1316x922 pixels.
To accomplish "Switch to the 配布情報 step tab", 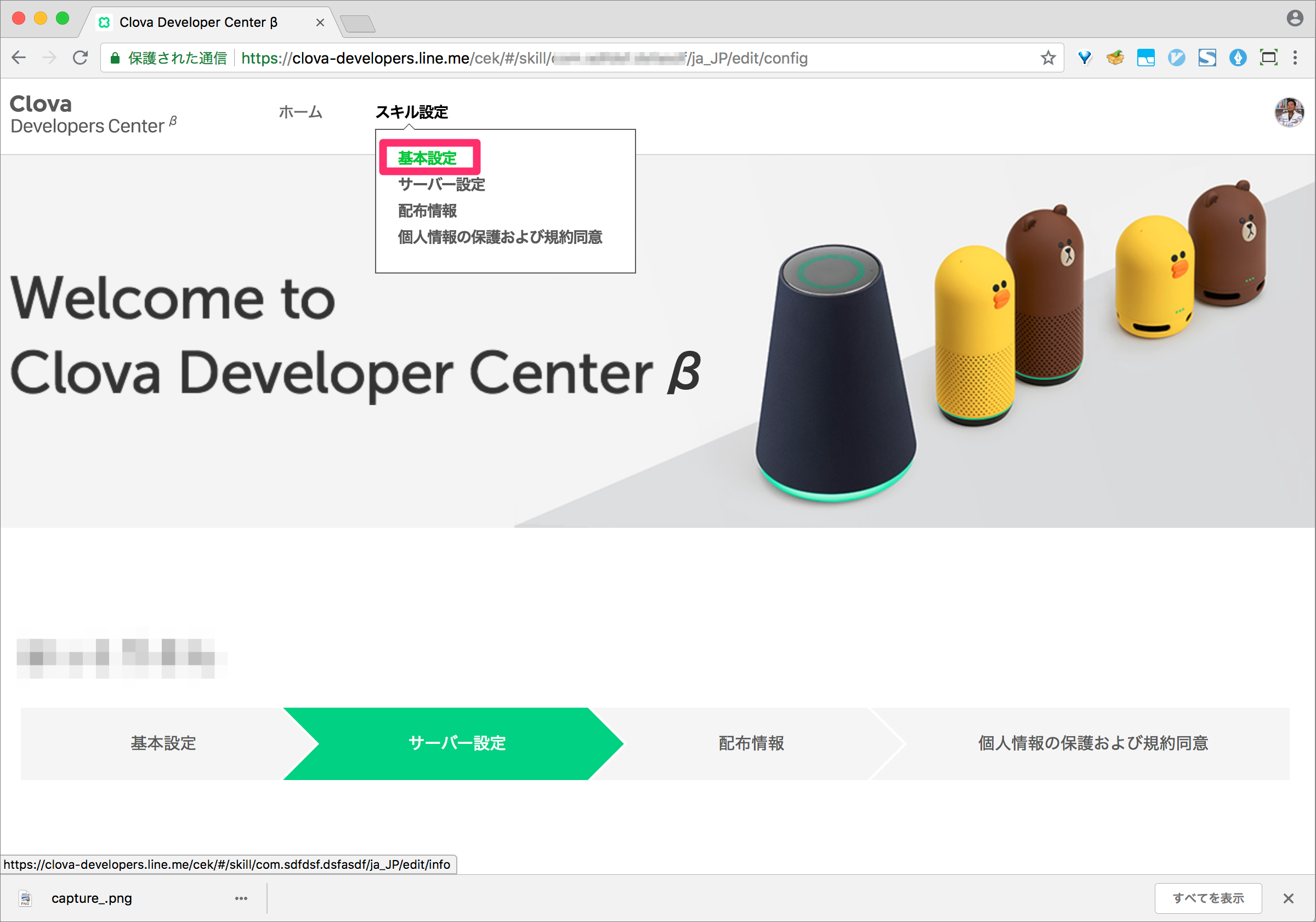I will pyautogui.click(x=751, y=743).
